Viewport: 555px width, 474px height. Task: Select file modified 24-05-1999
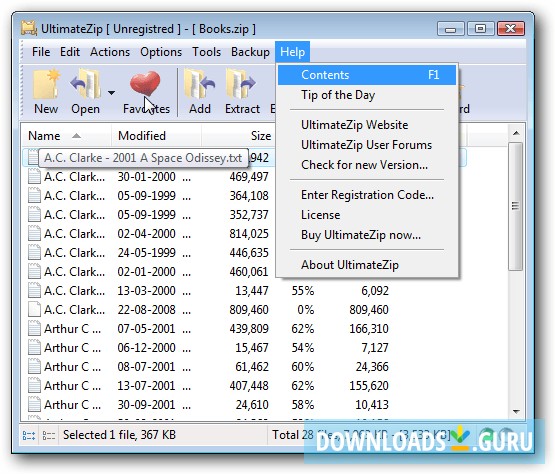pyautogui.click(x=147, y=253)
